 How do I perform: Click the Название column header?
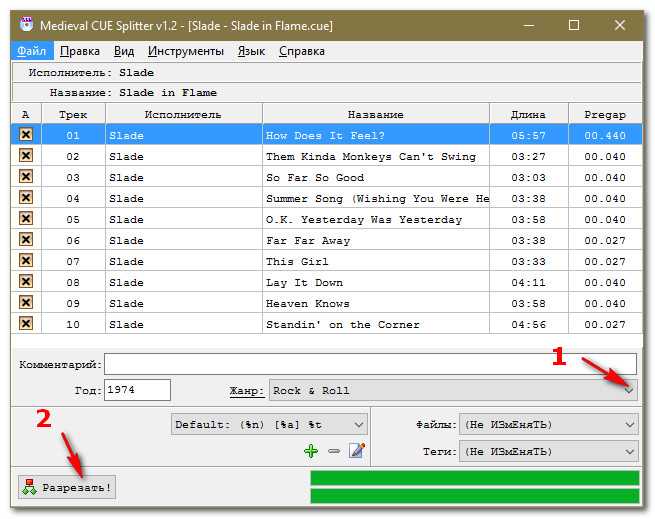pos(376,114)
